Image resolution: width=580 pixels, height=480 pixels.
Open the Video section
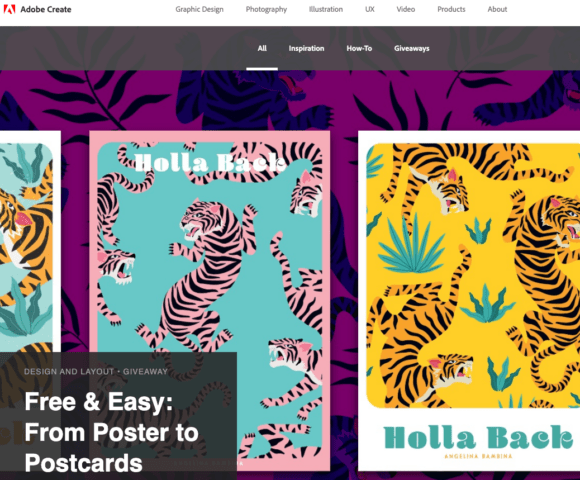tap(406, 9)
